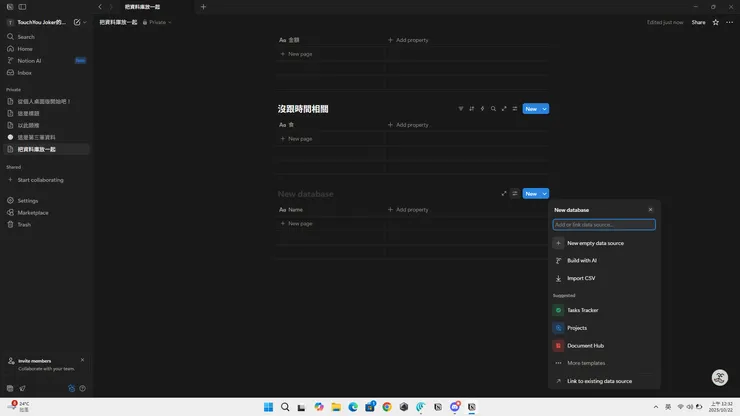Go to Home in the sidebar
740x416 pixels.
[25, 49]
